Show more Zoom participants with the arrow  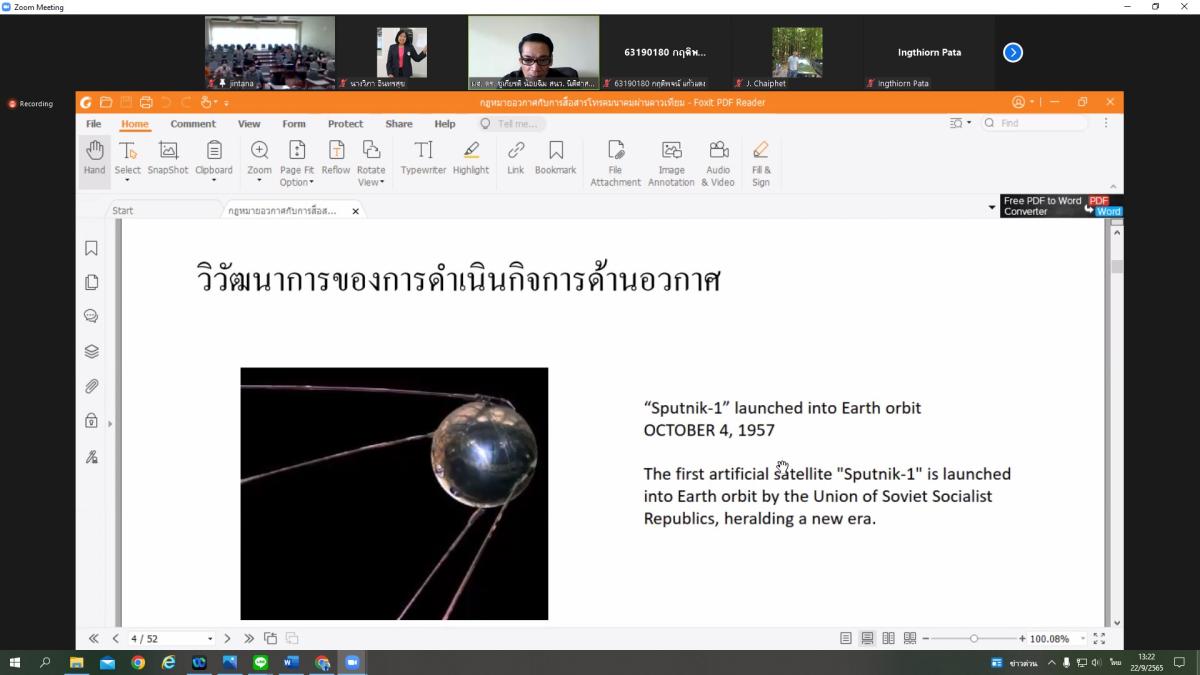coord(1013,52)
